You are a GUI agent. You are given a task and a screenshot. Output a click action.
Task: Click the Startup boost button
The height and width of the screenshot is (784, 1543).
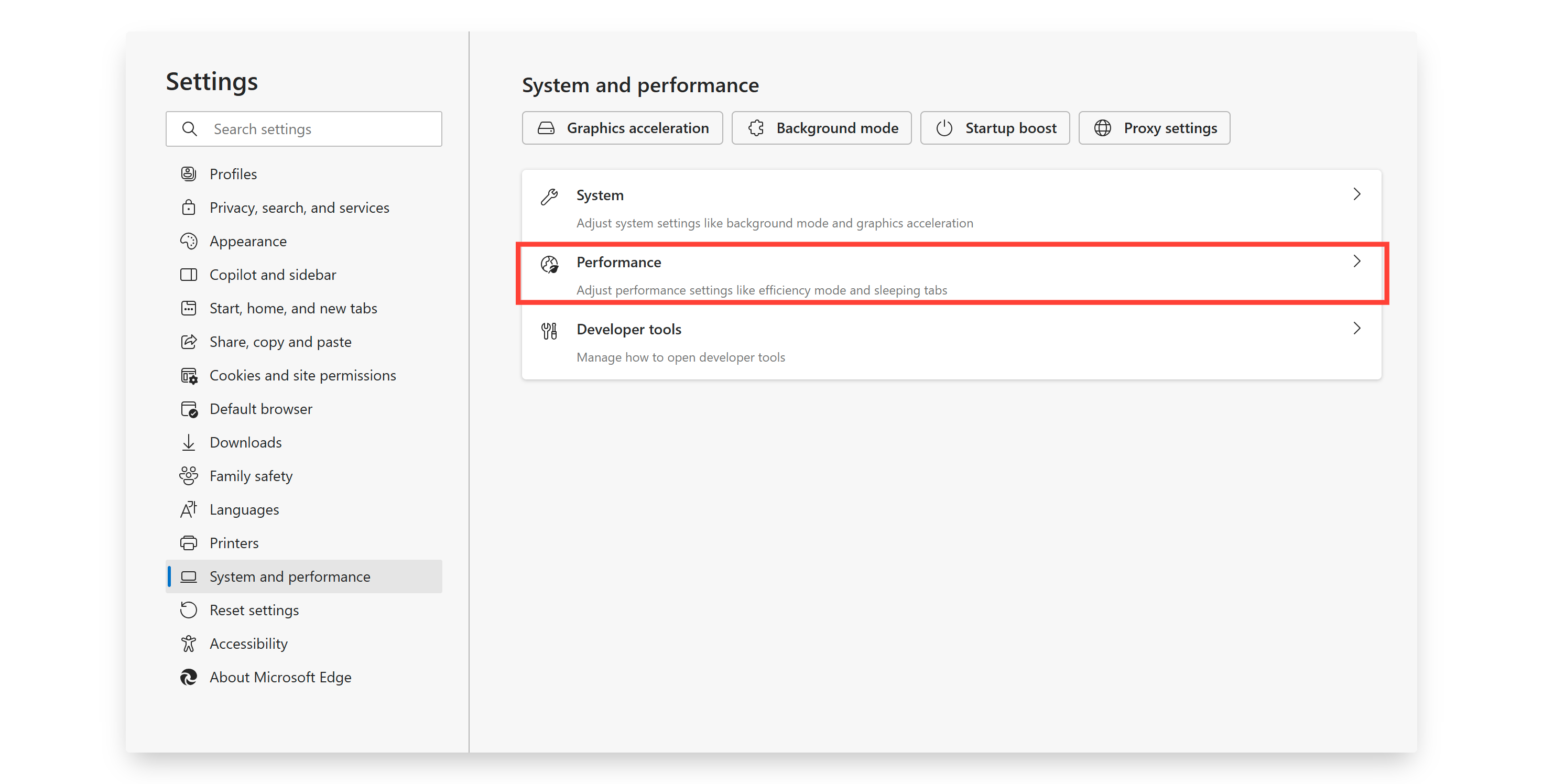click(995, 128)
